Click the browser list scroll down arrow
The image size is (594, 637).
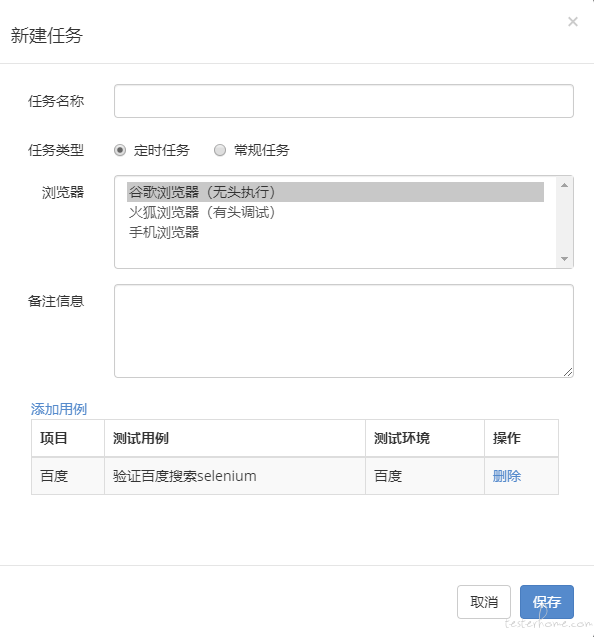(x=564, y=259)
